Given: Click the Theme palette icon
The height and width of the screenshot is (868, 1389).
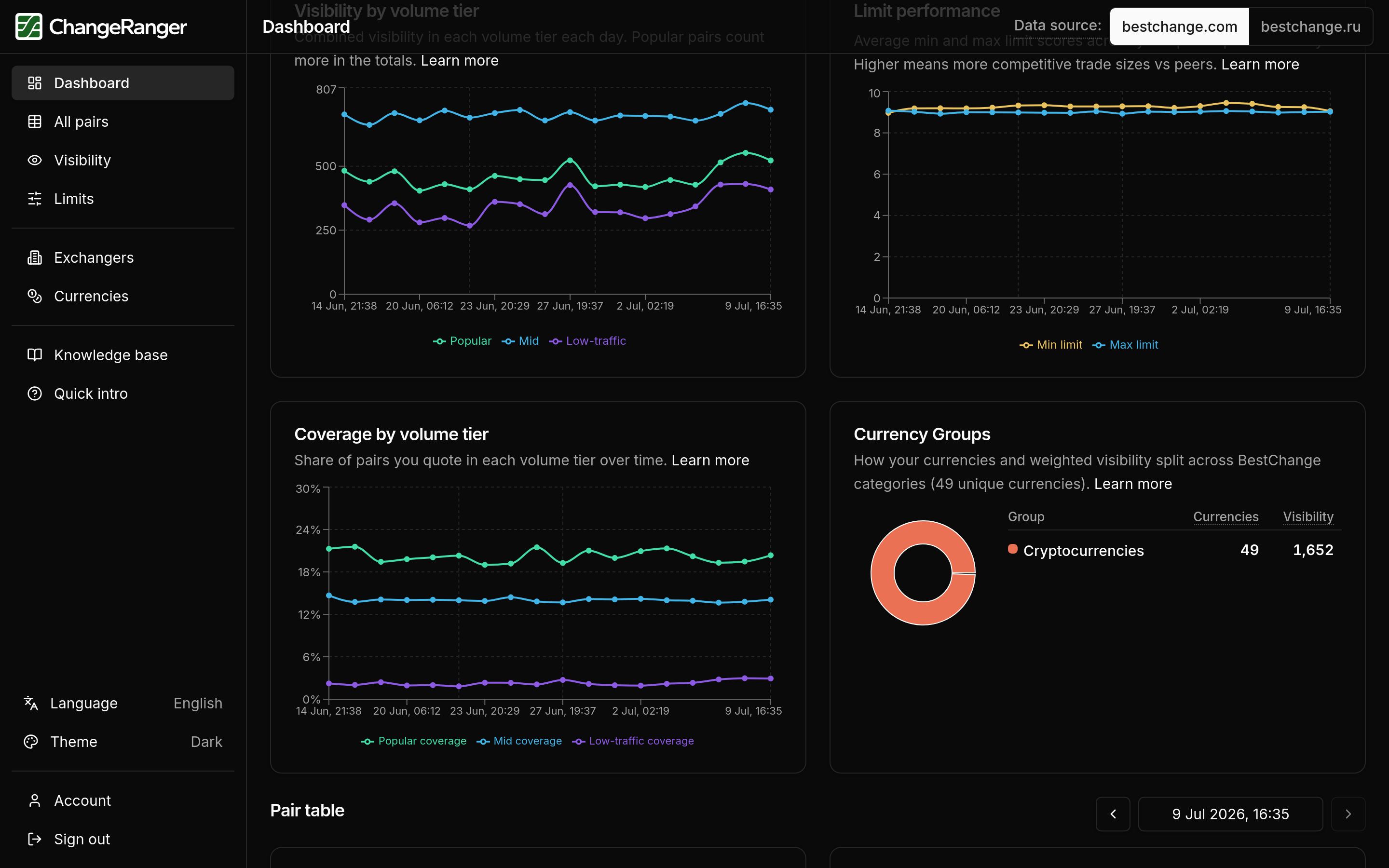Looking at the screenshot, I should (31, 741).
